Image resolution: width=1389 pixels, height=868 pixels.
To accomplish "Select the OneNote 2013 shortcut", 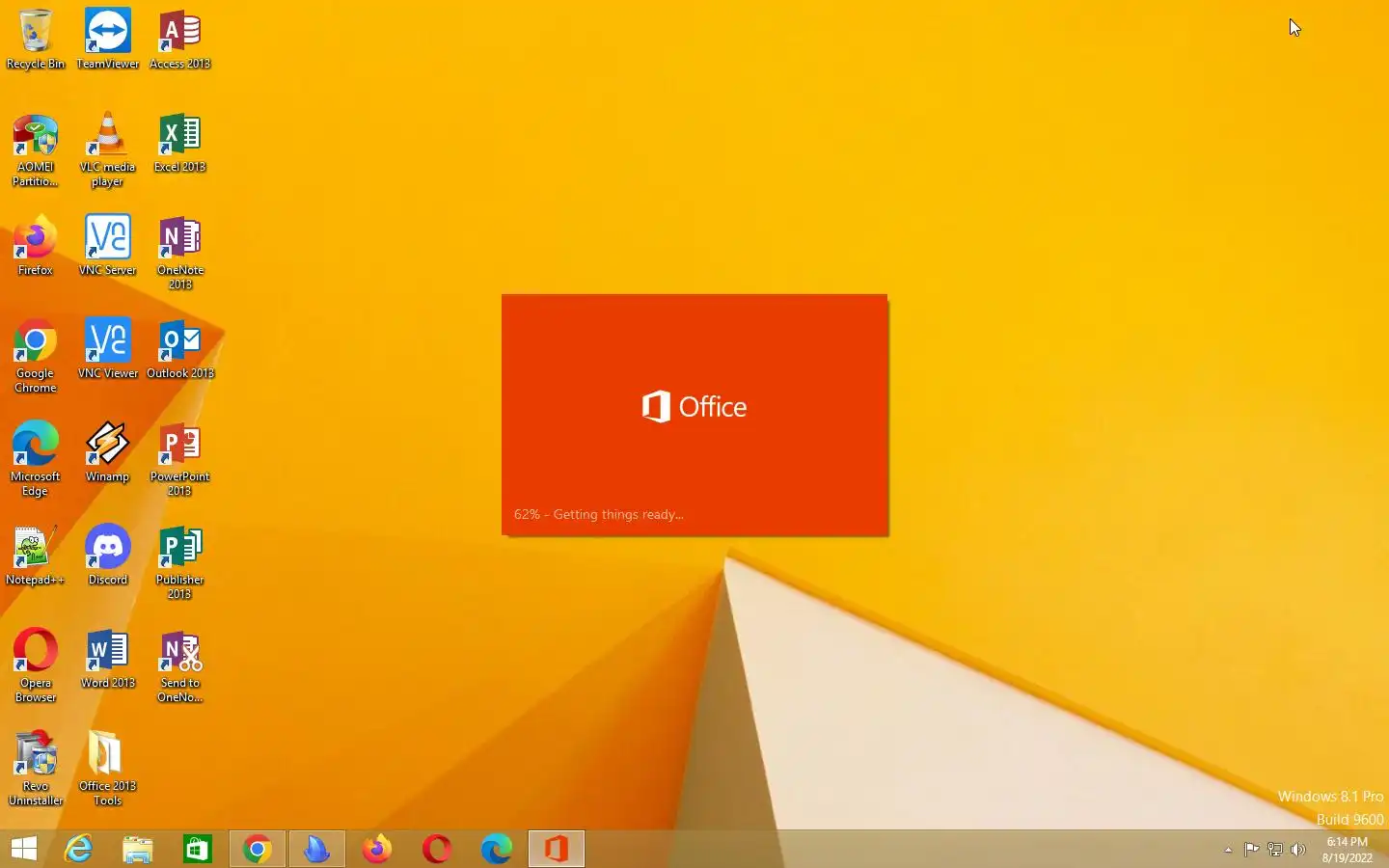I will tap(179, 253).
